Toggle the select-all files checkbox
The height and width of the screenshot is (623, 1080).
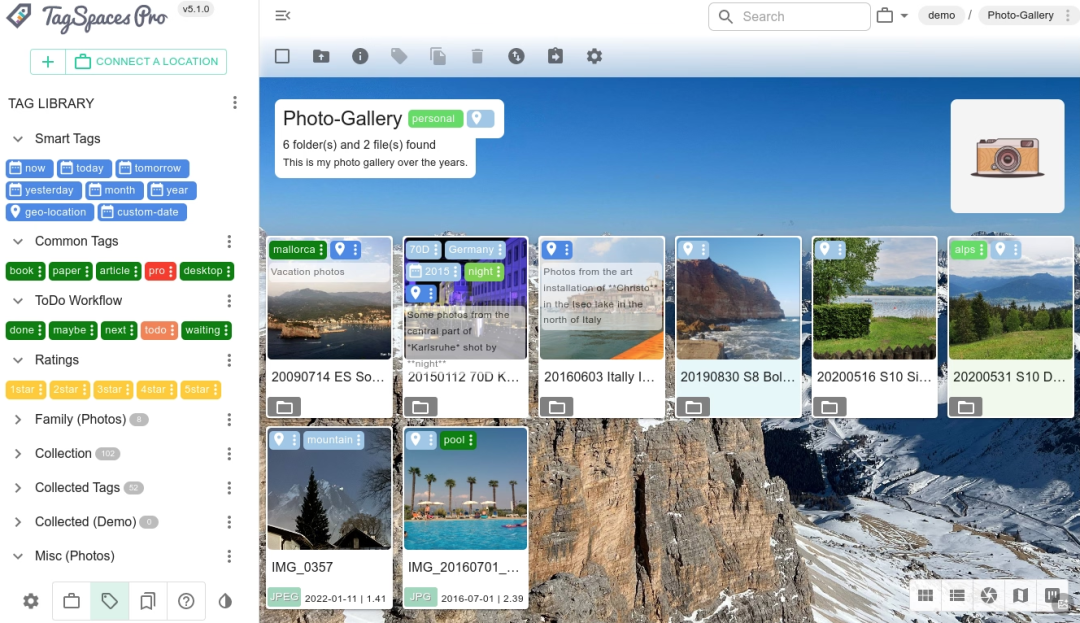click(x=282, y=56)
